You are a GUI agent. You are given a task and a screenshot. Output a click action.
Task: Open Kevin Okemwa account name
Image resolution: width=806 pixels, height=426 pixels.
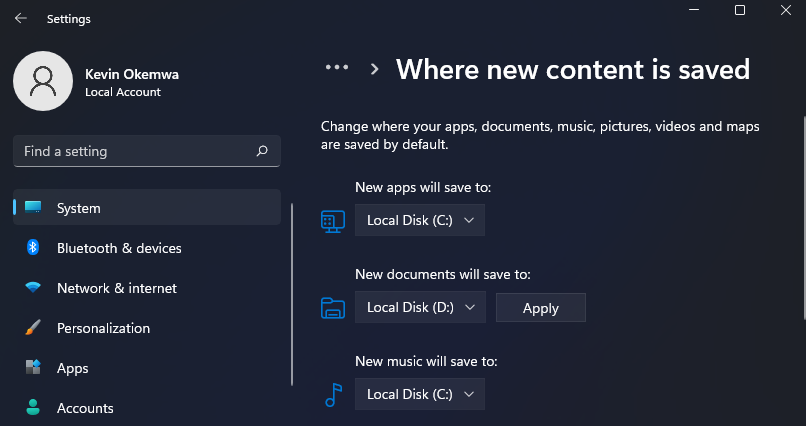[132, 74]
